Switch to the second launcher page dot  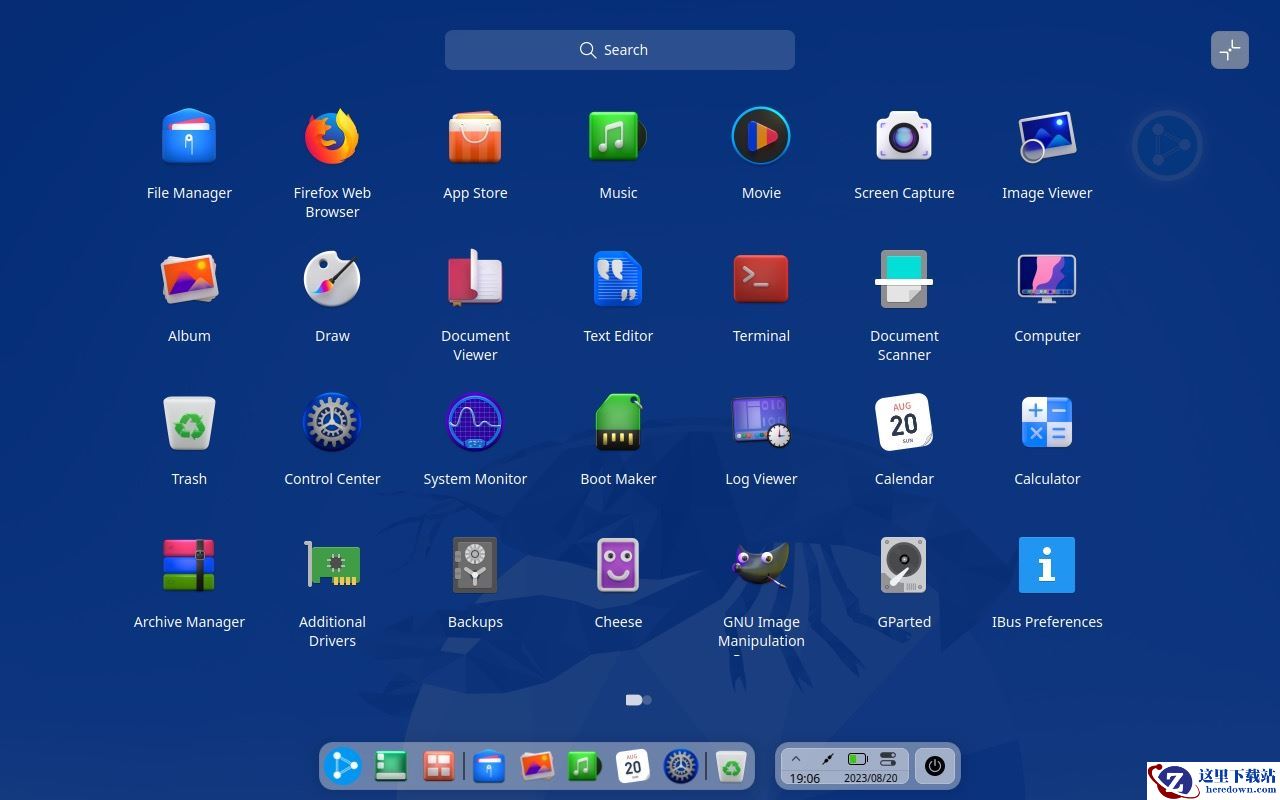(x=647, y=700)
